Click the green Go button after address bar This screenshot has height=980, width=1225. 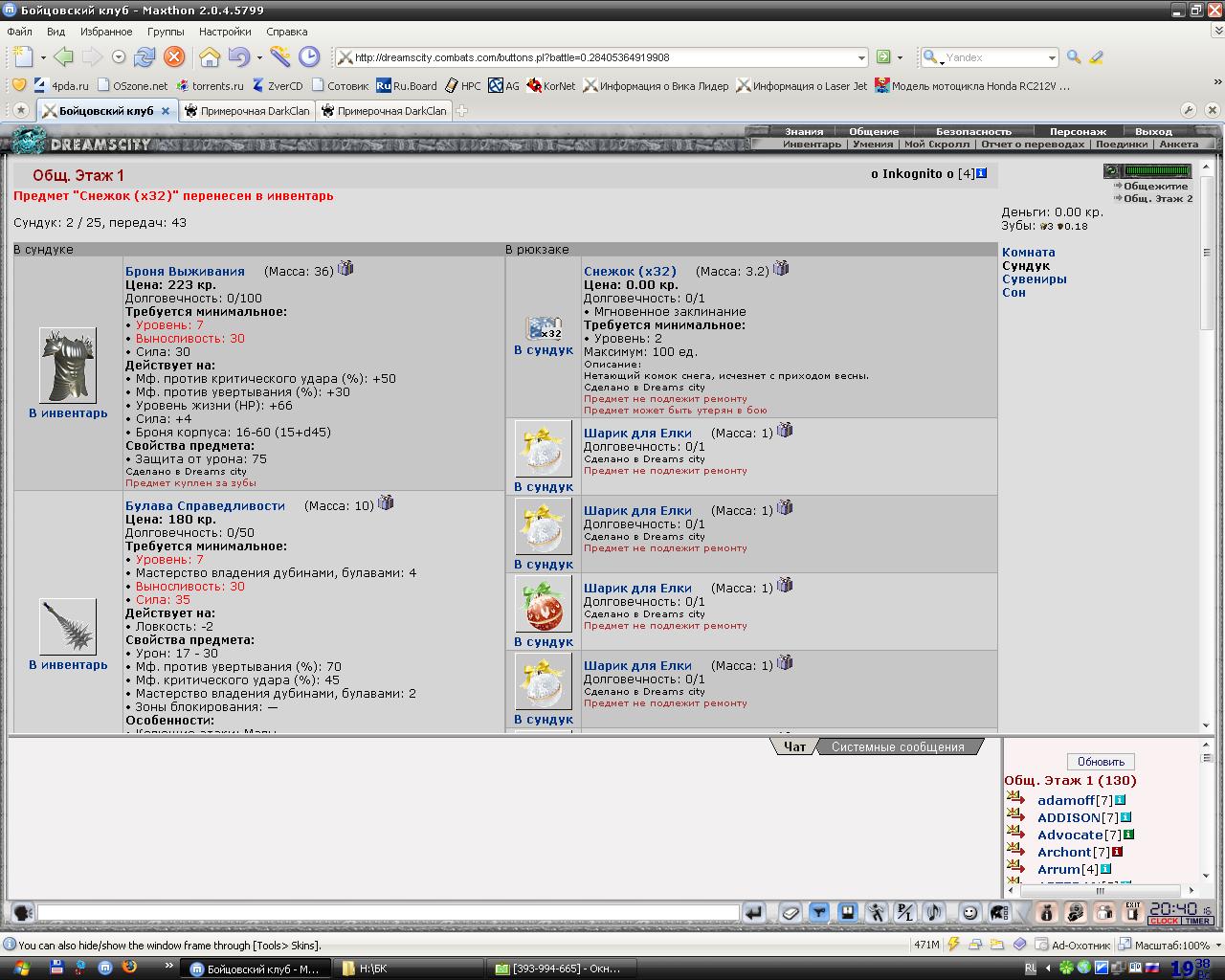[x=883, y=57]
